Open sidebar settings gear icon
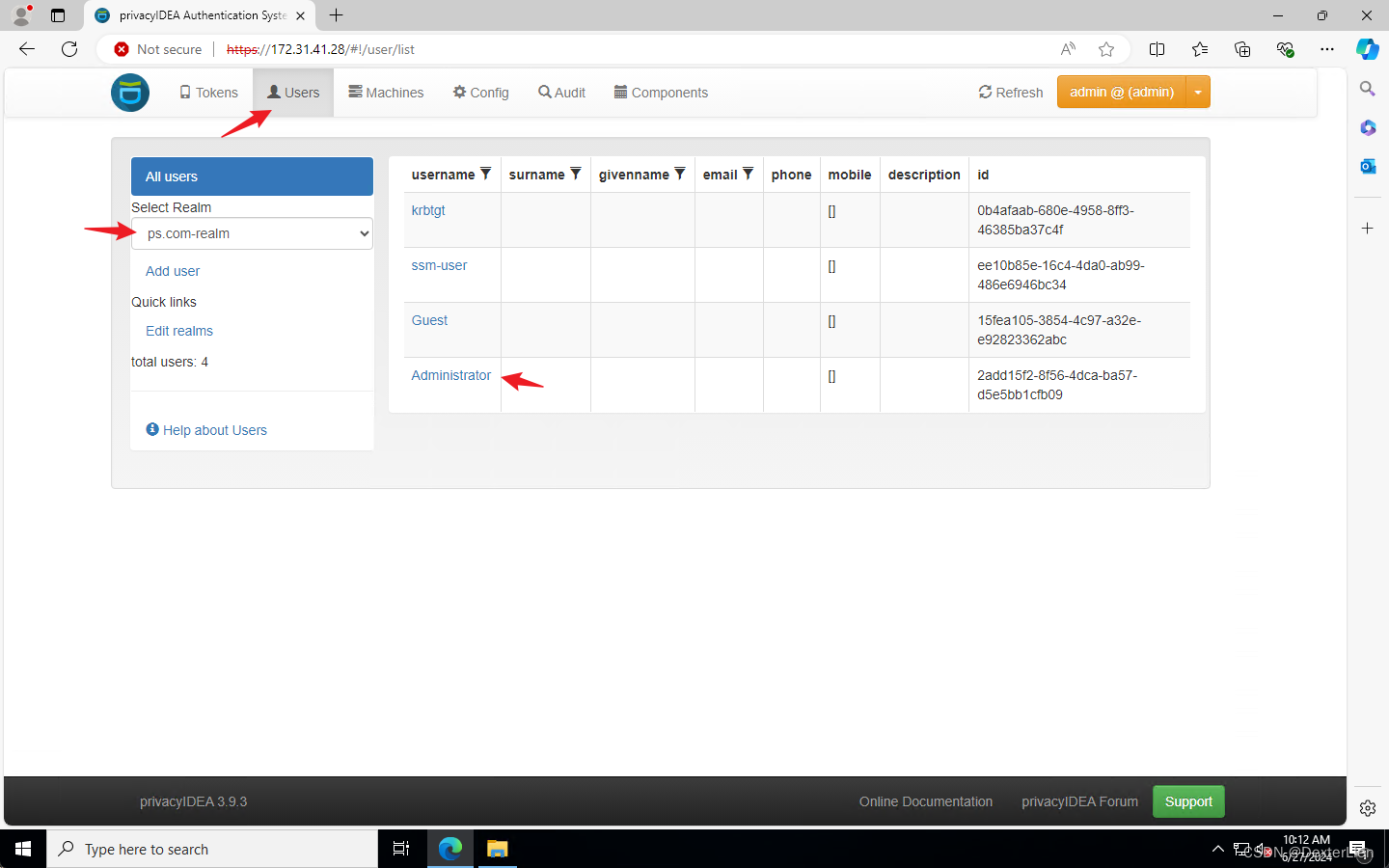This screenshot has width=1389, height=868. pos(1368,808)
